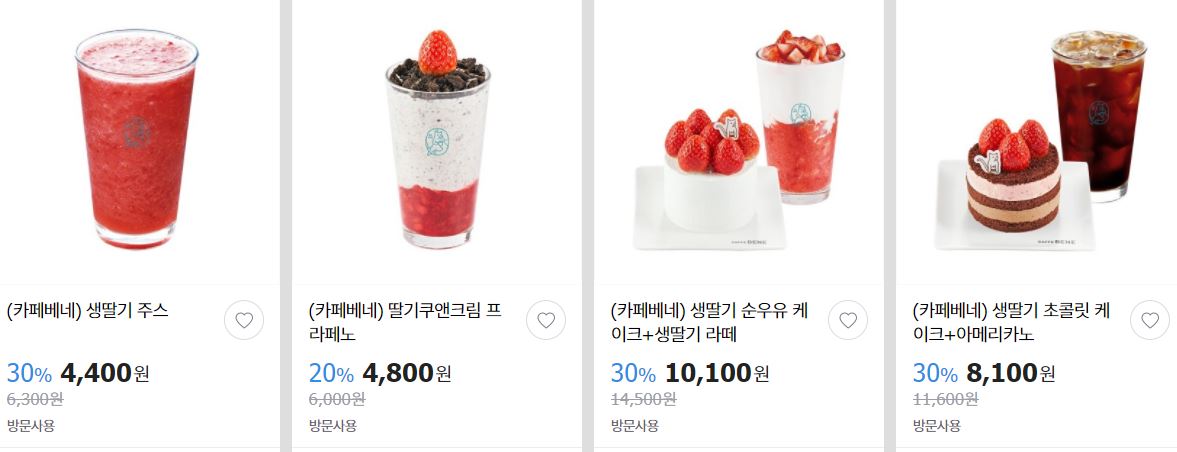Open (카페베네) 생딸기 주스 product title

click(x=88, y=310)
